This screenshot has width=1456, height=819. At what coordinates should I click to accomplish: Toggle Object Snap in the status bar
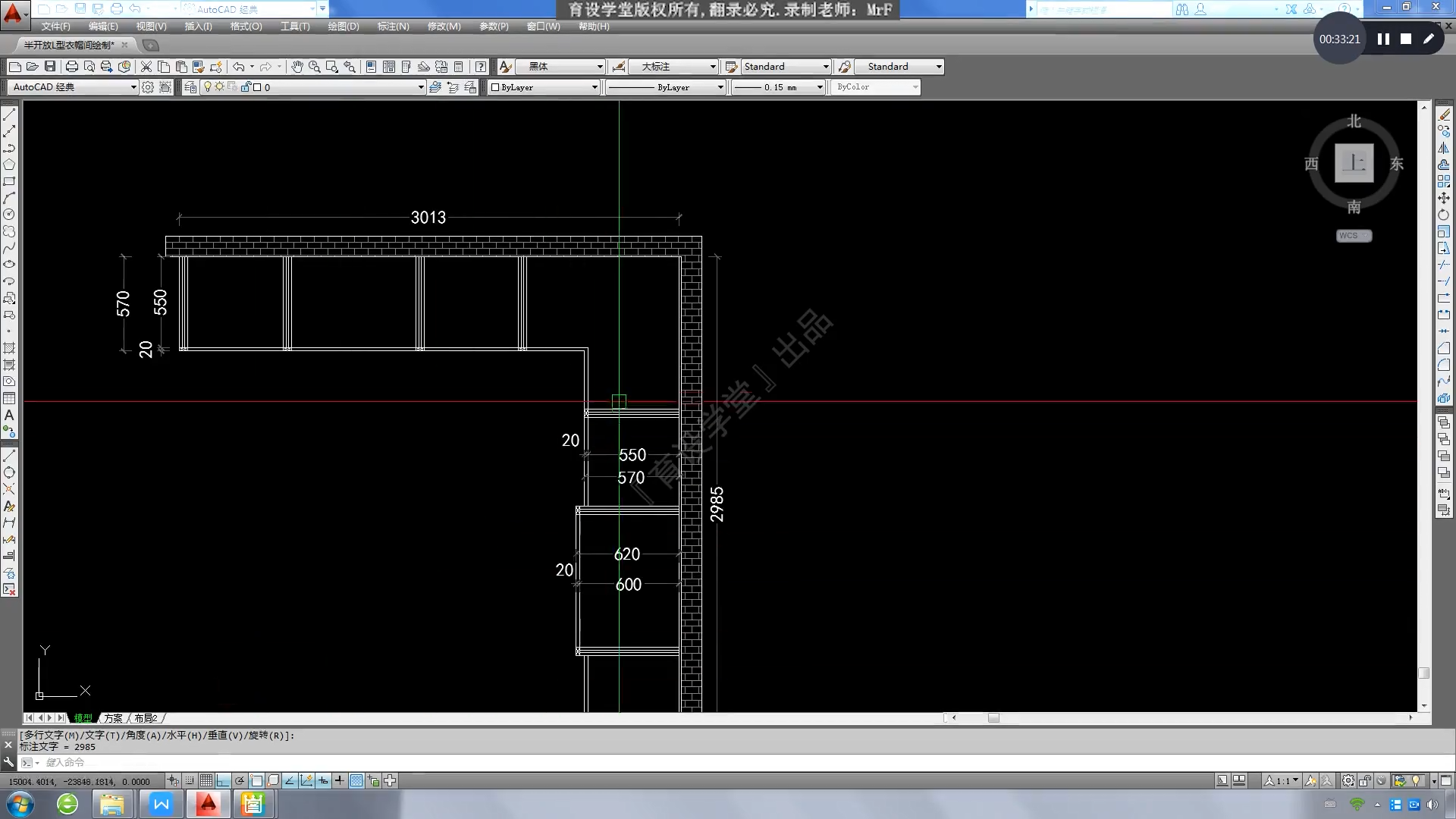(x=256, y=780)
